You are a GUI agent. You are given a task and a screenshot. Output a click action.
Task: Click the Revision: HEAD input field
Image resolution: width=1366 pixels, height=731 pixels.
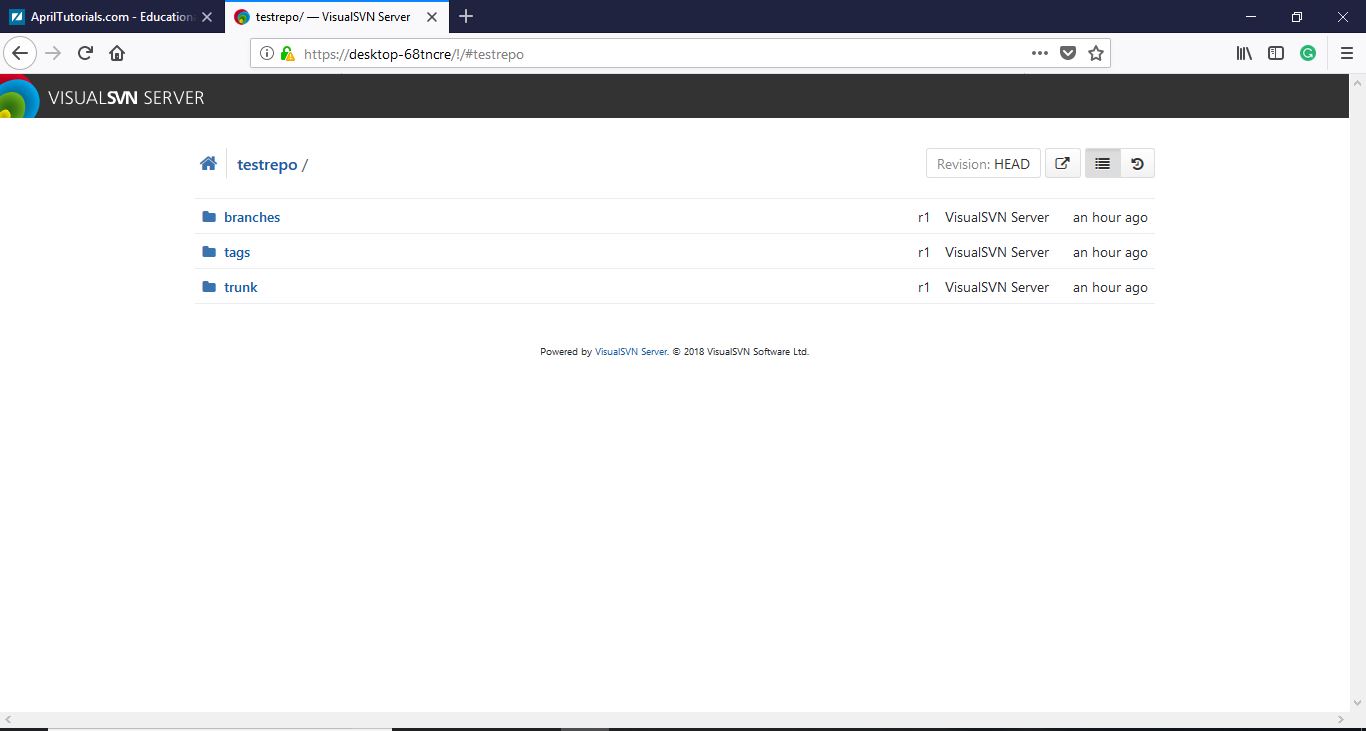click(982, 163)
